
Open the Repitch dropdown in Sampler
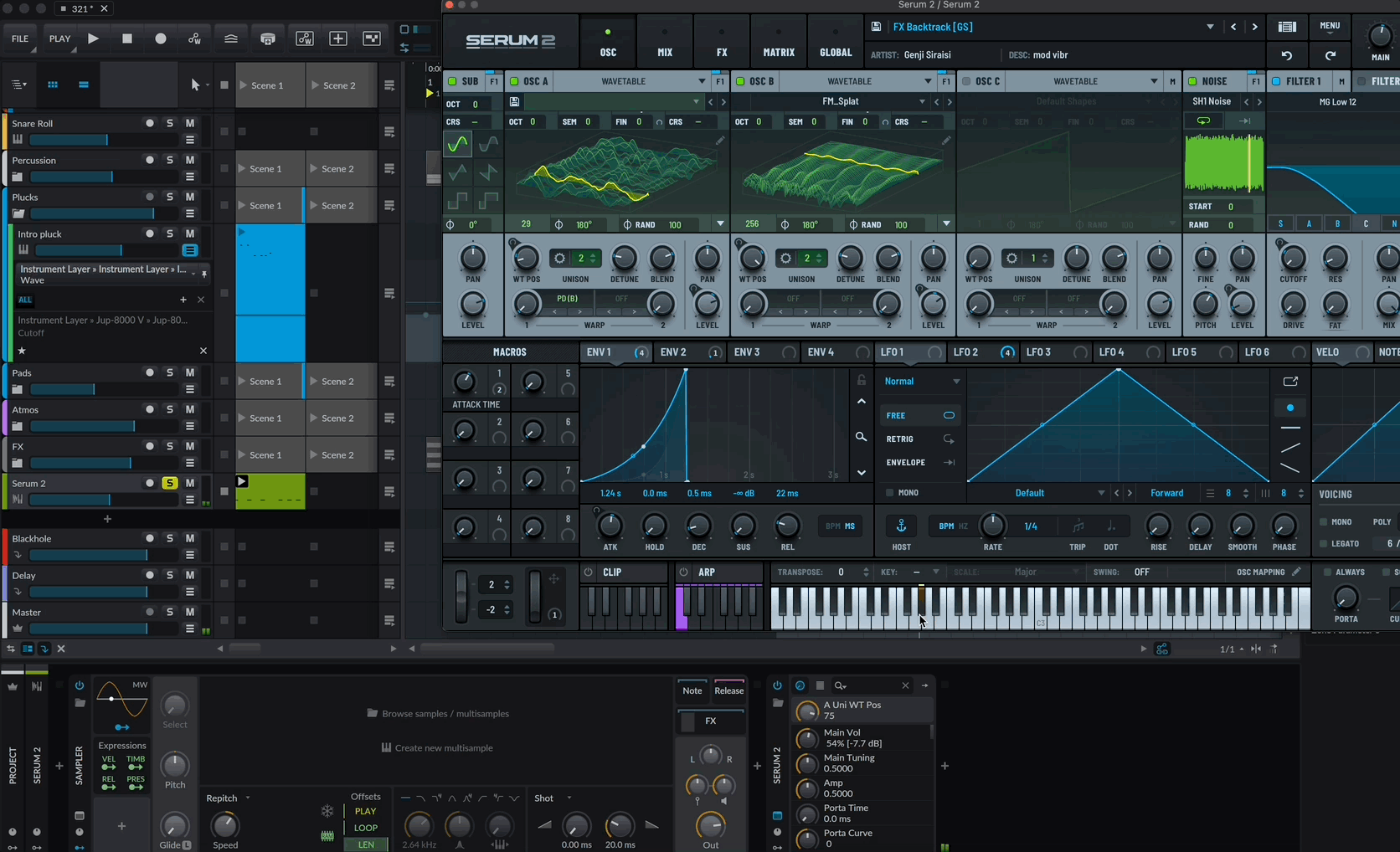[229, 798]
